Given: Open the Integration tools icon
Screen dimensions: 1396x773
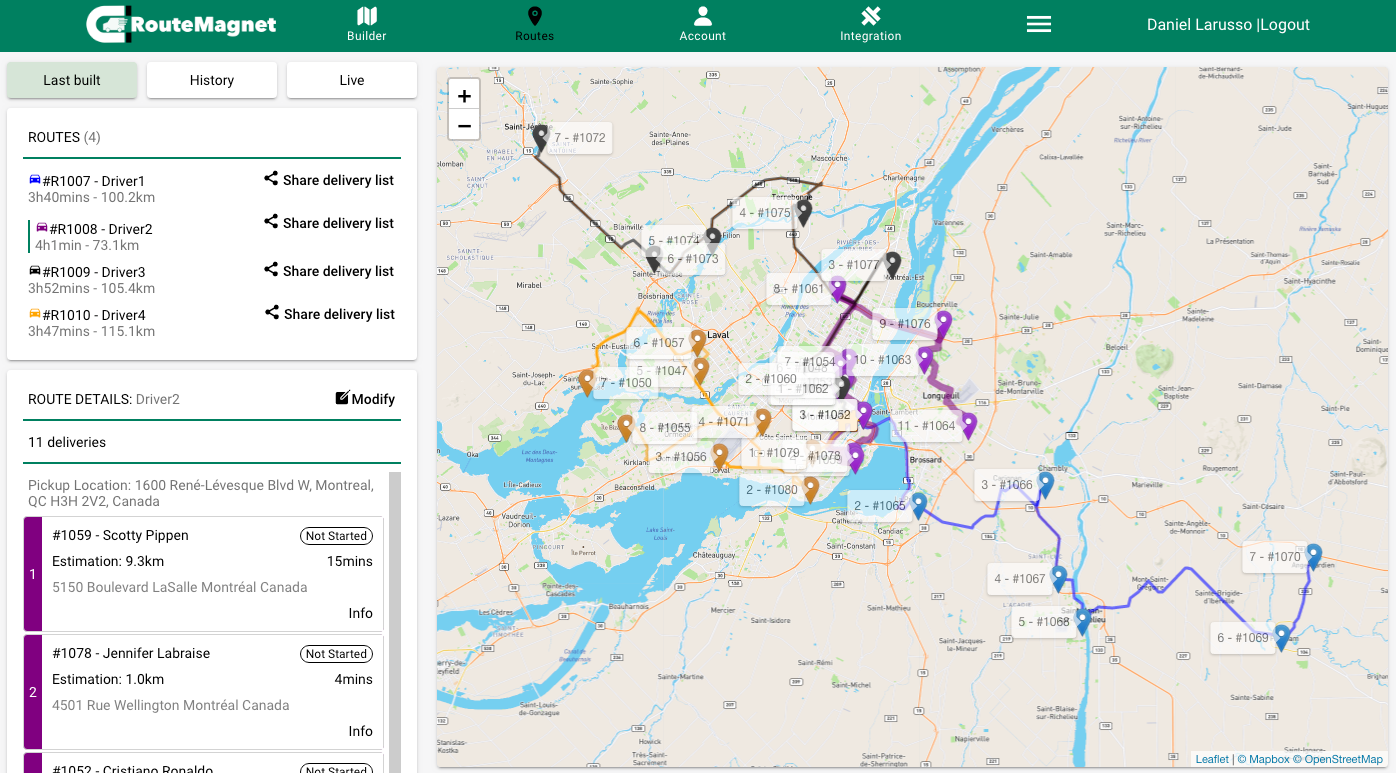Looking at the screenshot, I should pyautogui.click(x=871, y=16).
